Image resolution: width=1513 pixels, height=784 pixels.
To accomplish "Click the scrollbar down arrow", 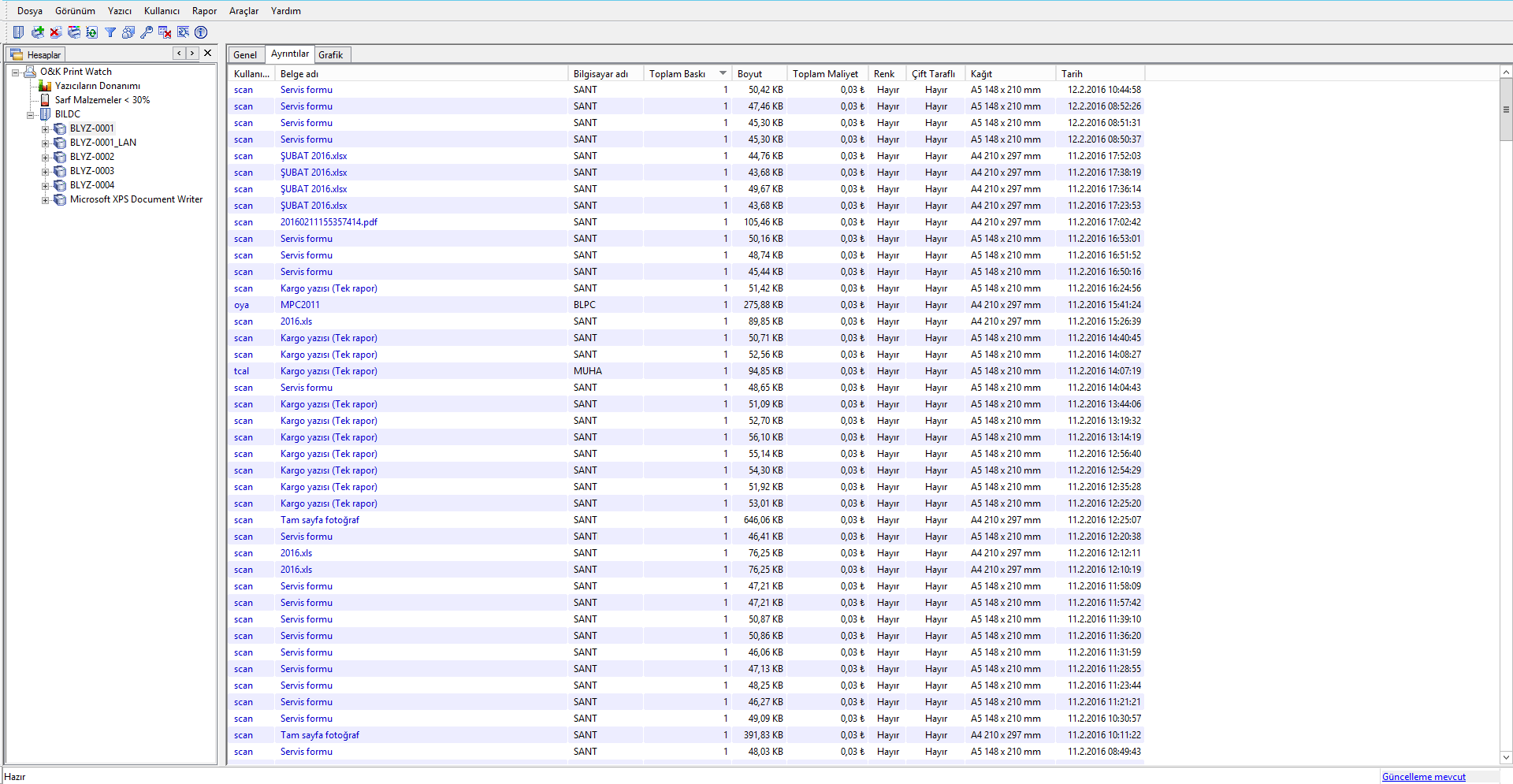I will (1506, 758).
